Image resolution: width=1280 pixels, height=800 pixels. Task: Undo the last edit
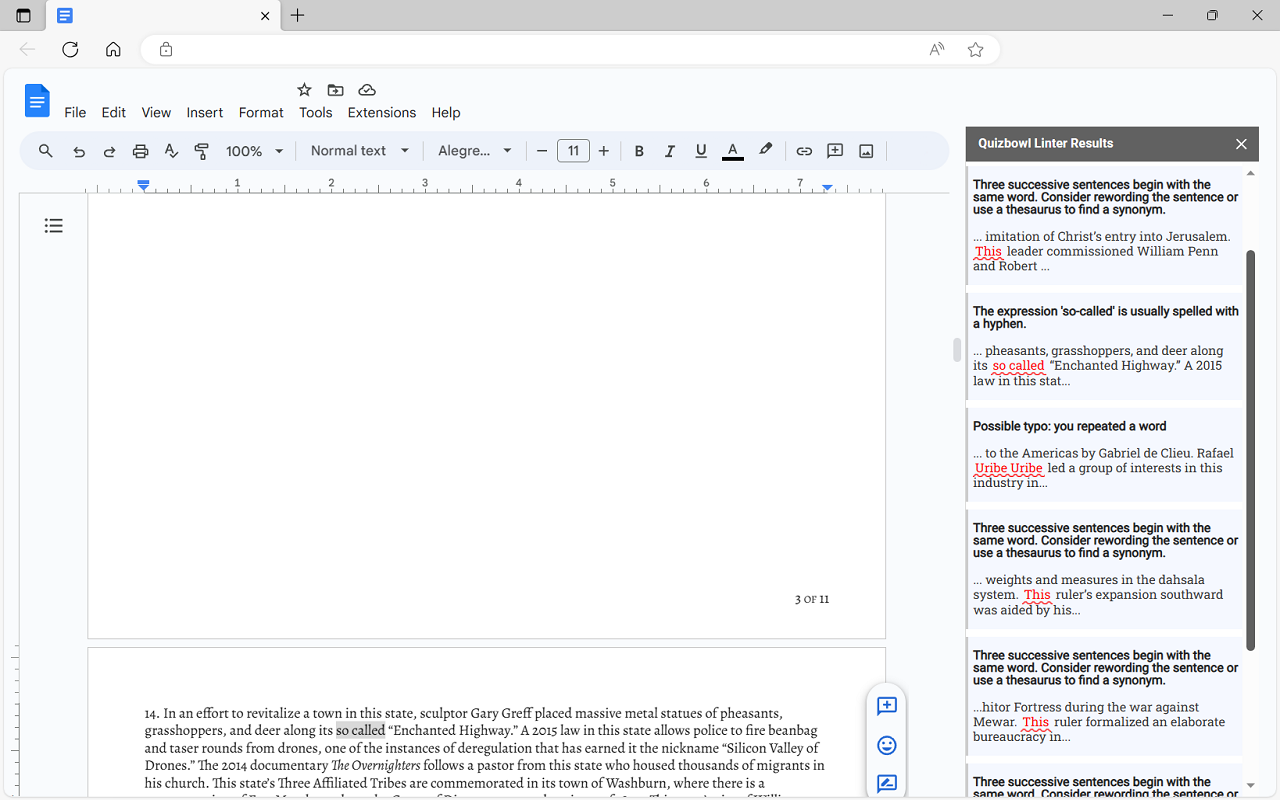point(79,151)
